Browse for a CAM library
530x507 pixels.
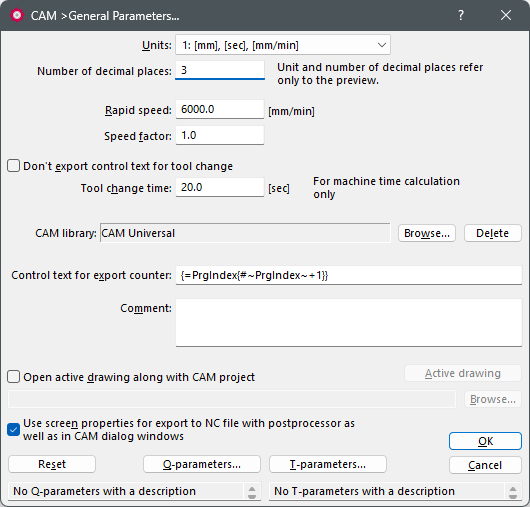click(427, 233)
